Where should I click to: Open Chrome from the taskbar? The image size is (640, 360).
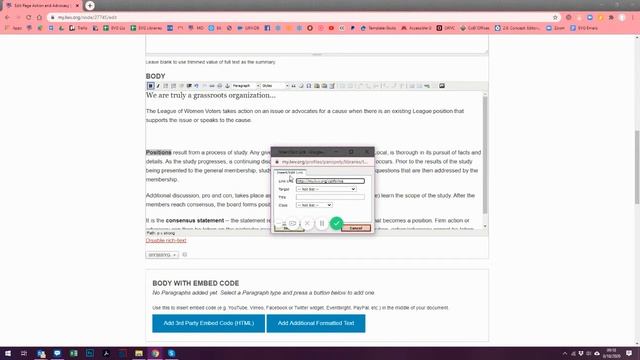click(155, 353)
